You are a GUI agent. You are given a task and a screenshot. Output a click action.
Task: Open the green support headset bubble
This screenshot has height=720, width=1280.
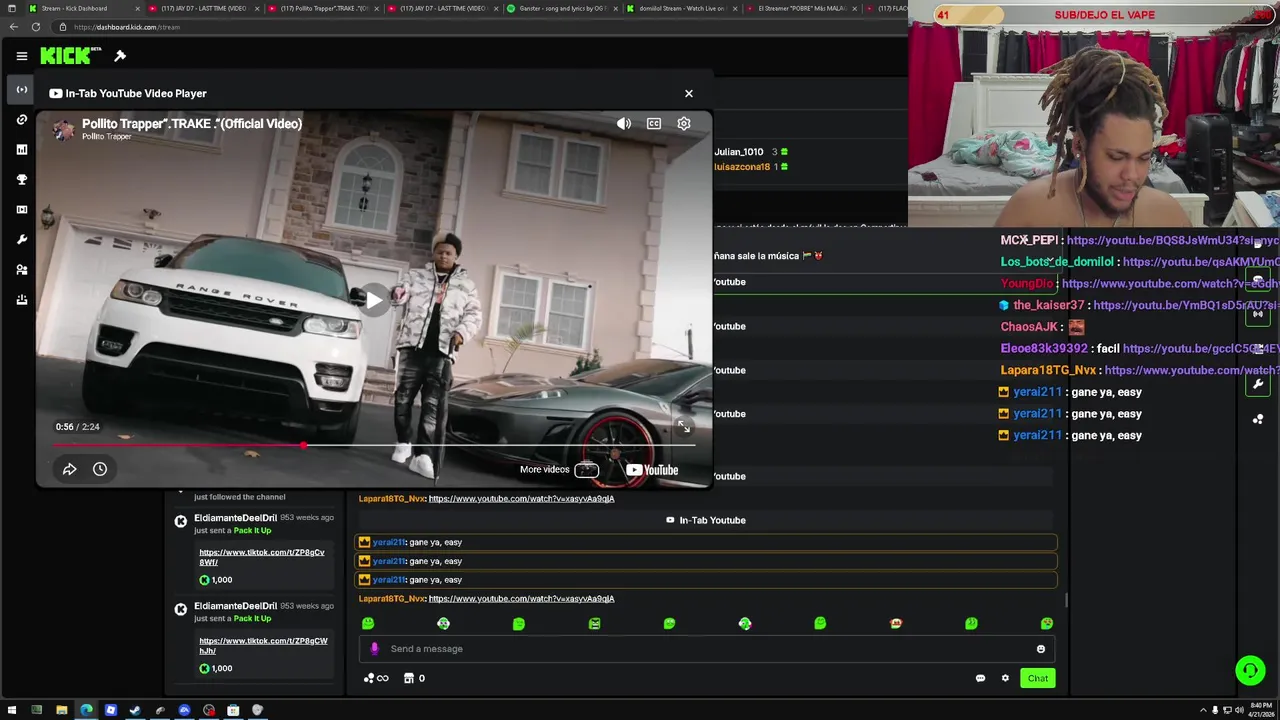[1250, 670]
